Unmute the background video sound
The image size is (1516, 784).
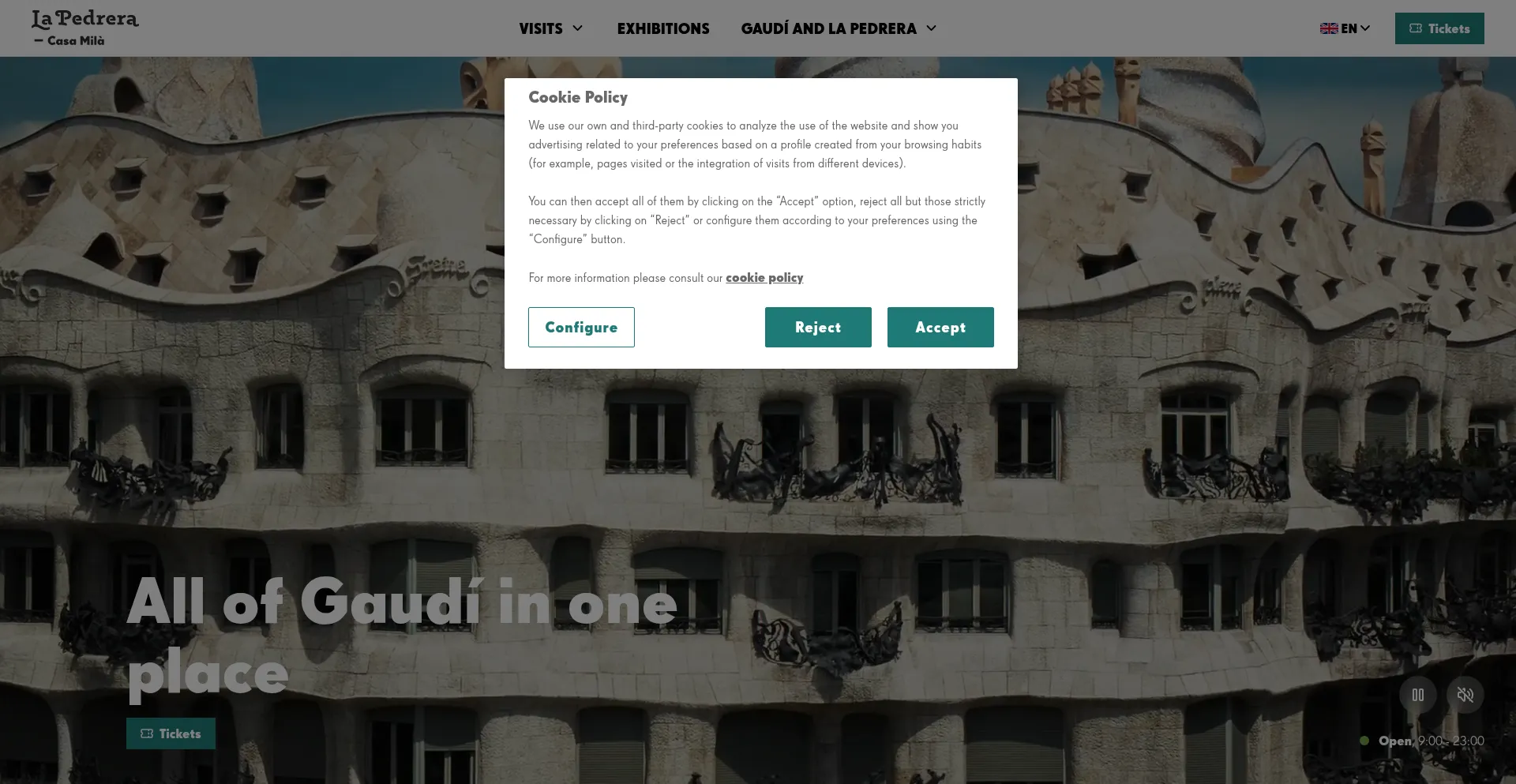click(1465, 695)
